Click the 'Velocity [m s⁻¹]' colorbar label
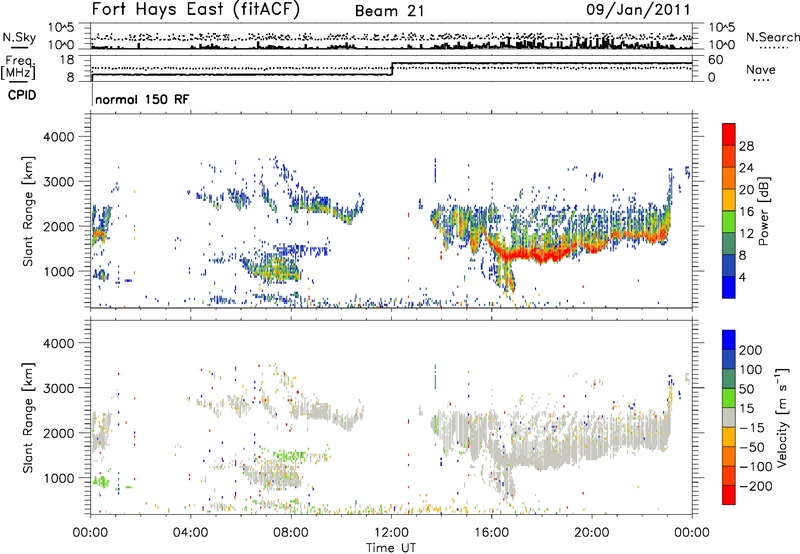The width and height of the screenshot is (800, 554). (782, 417)
